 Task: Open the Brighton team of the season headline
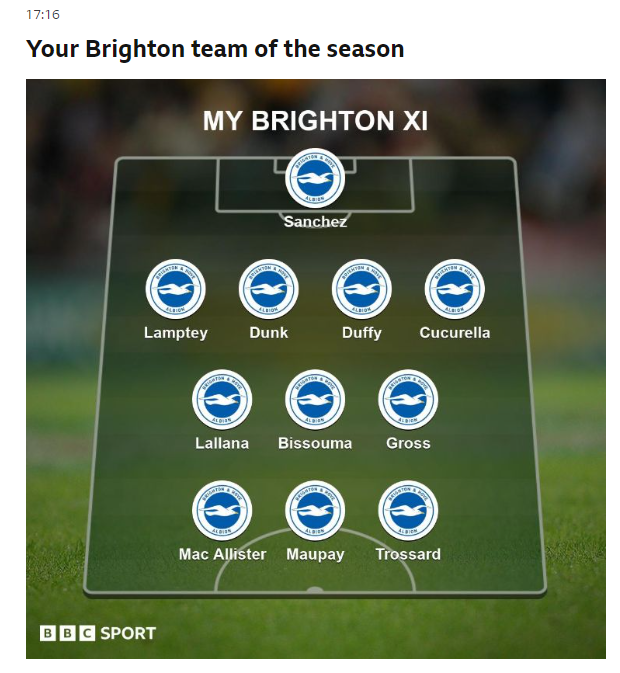pos(215,49)
